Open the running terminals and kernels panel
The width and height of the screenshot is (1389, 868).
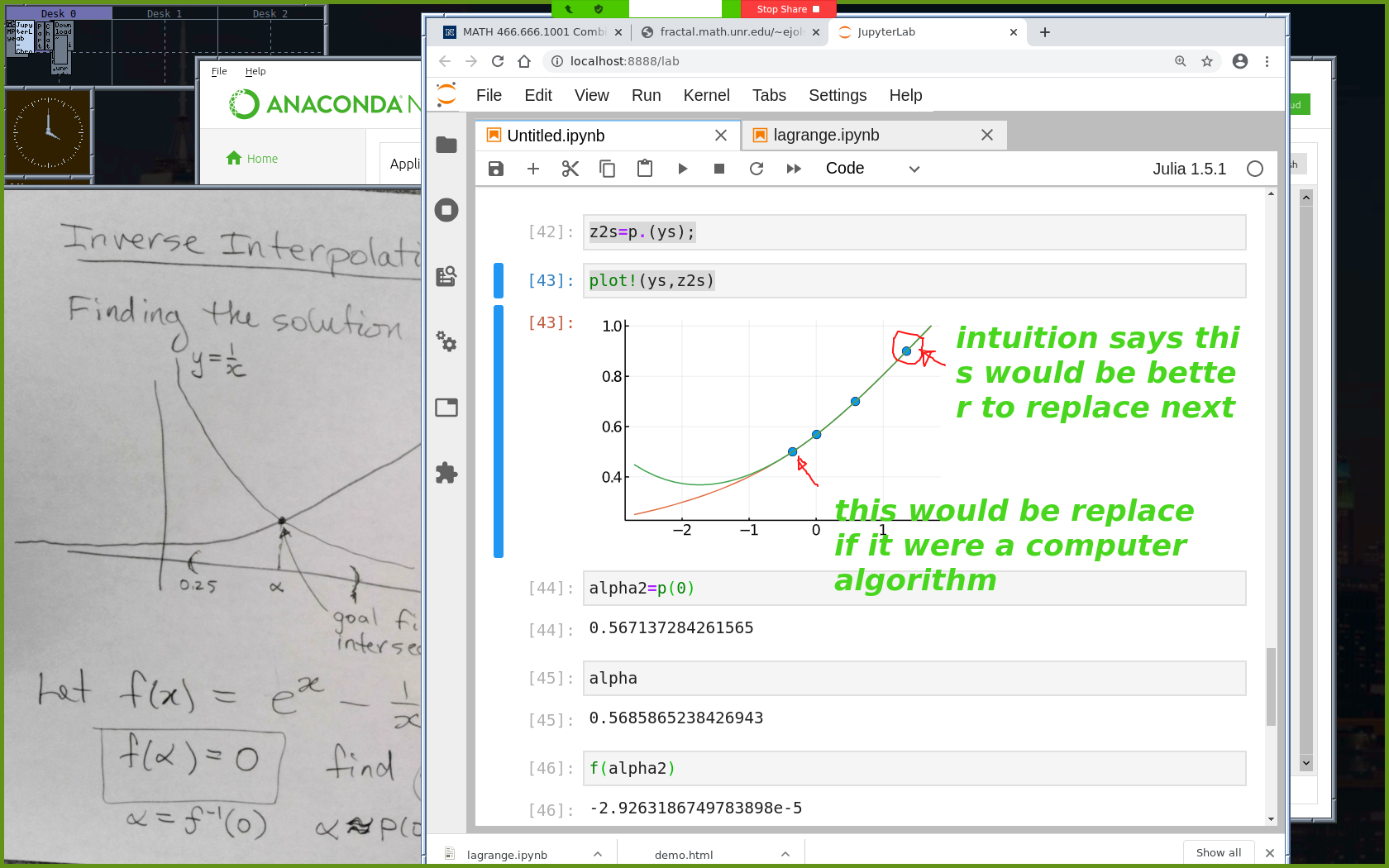click(446, 210)
